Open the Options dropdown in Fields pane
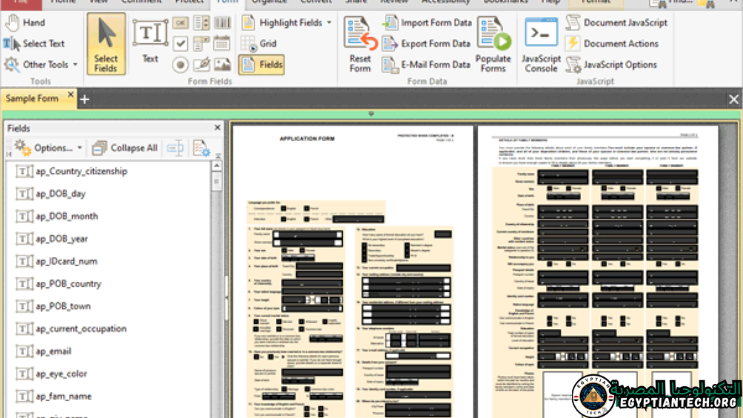The image size is (743, 418). (47, 148)
